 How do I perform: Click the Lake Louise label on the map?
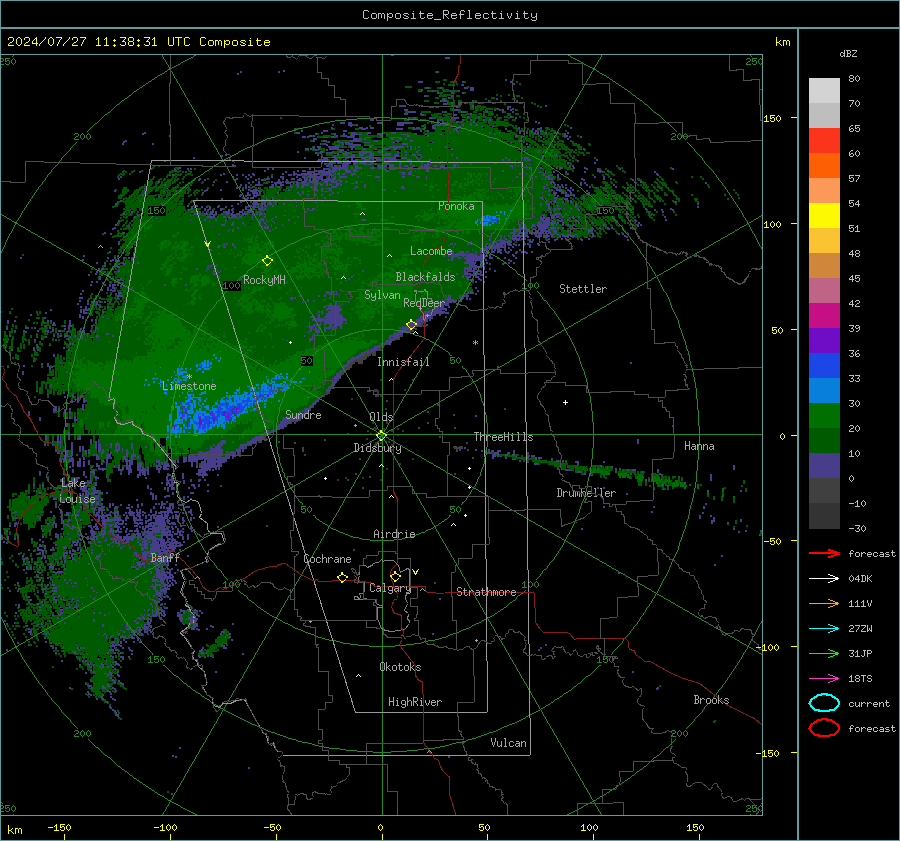pyautogui.click(x=77, y=491)
